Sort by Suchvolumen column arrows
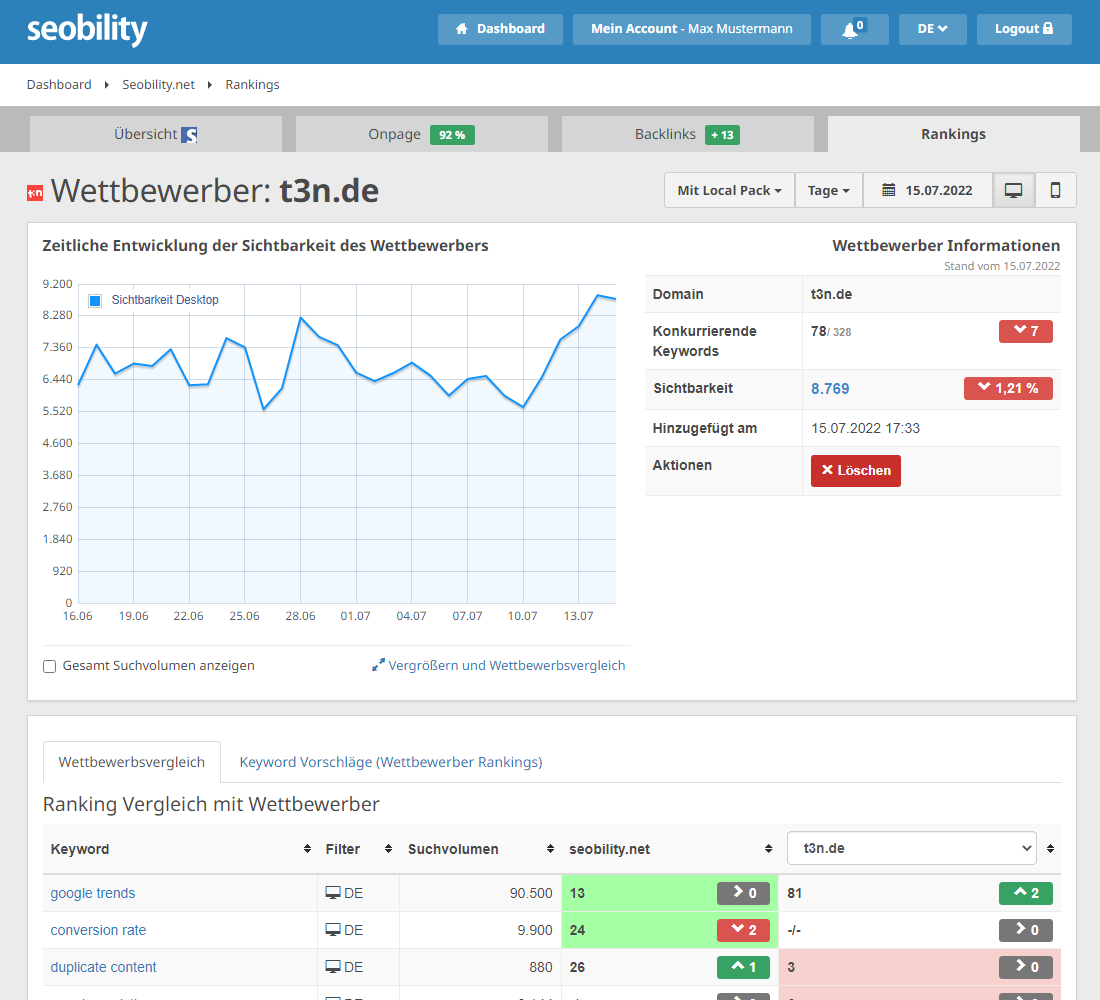 [x=550, y=849]
